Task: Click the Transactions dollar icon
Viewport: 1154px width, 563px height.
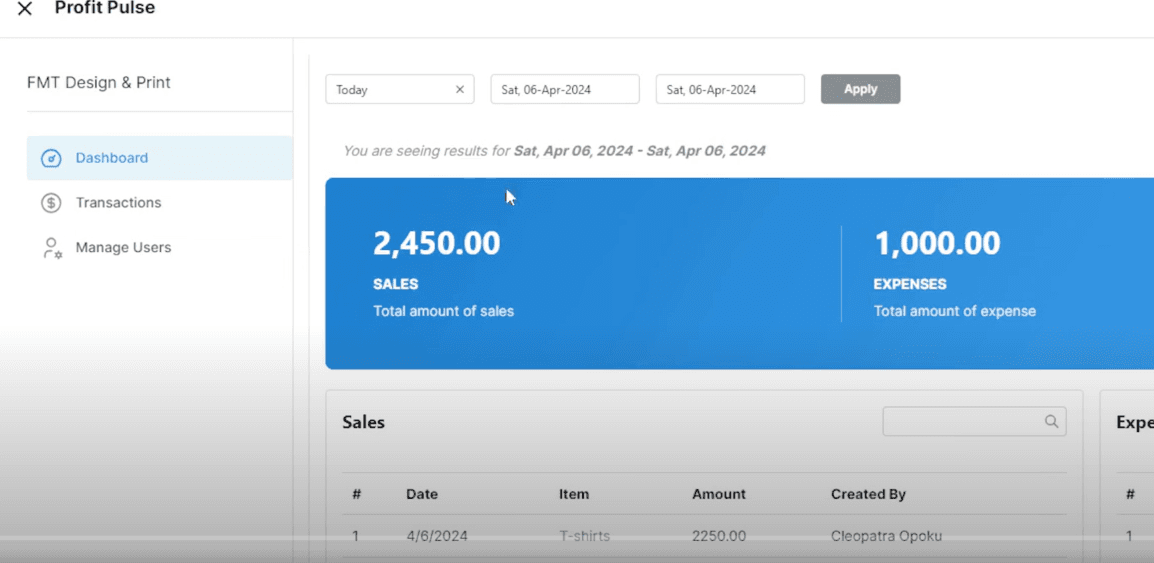Action: (51, 203)
